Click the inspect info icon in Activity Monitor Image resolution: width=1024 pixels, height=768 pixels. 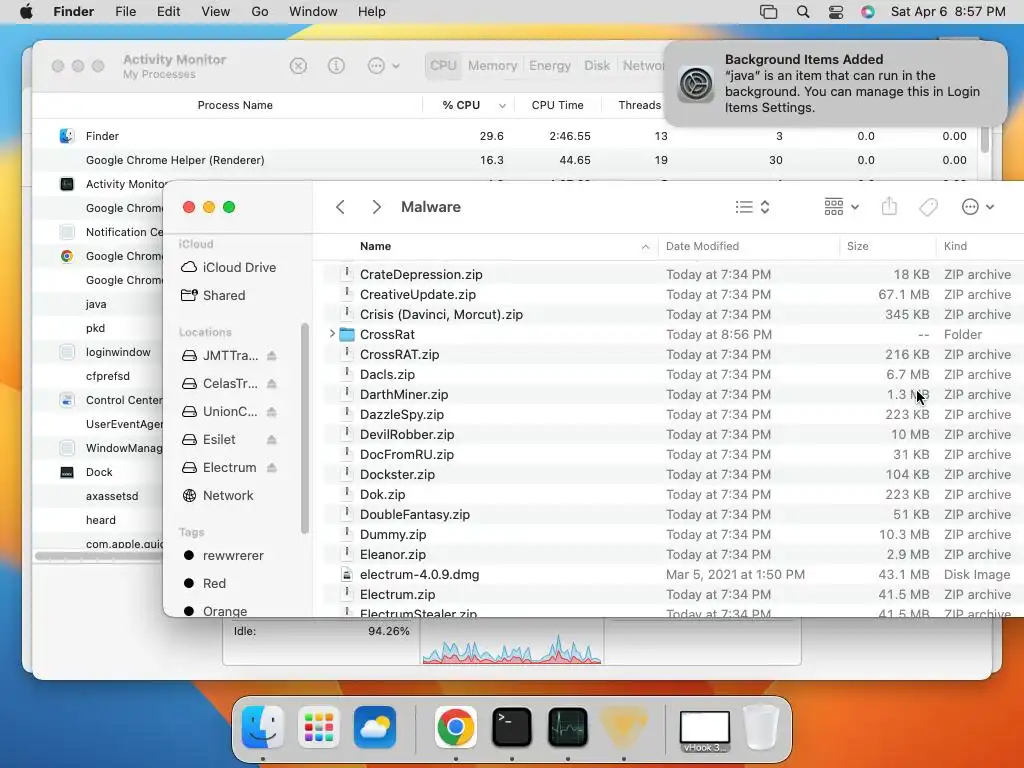pyautogui.click(x=336, y=66)
